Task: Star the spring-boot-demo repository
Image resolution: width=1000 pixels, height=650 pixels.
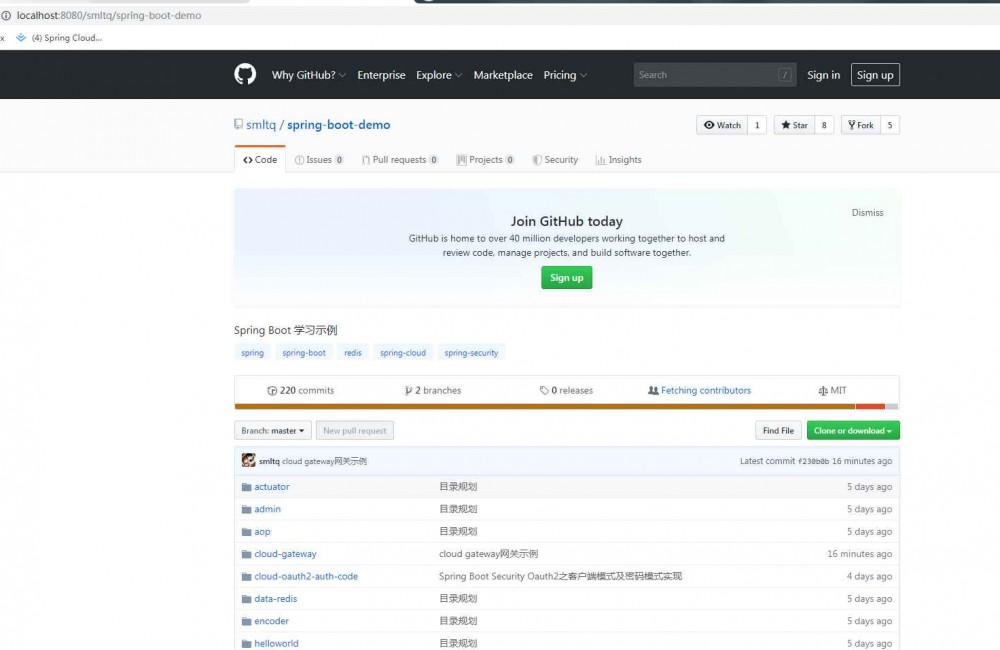Action: [x=798, y=124]
